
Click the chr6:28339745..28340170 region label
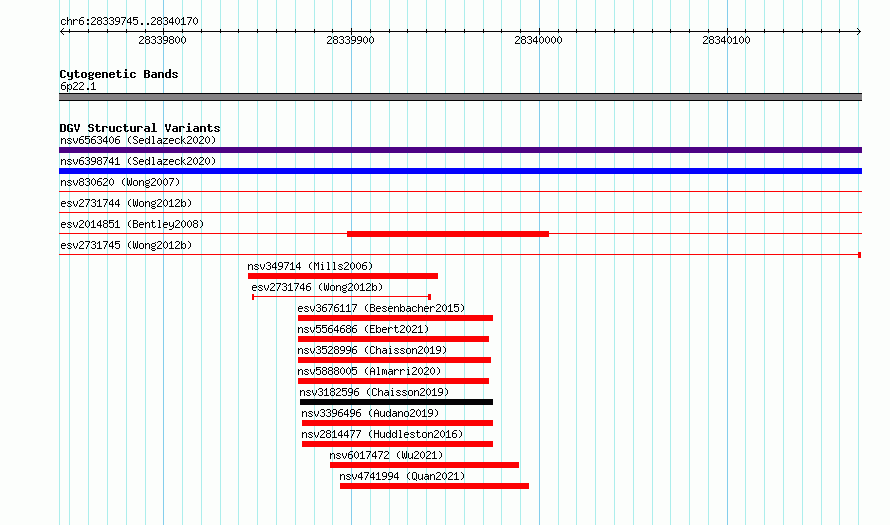coord(129,22)
